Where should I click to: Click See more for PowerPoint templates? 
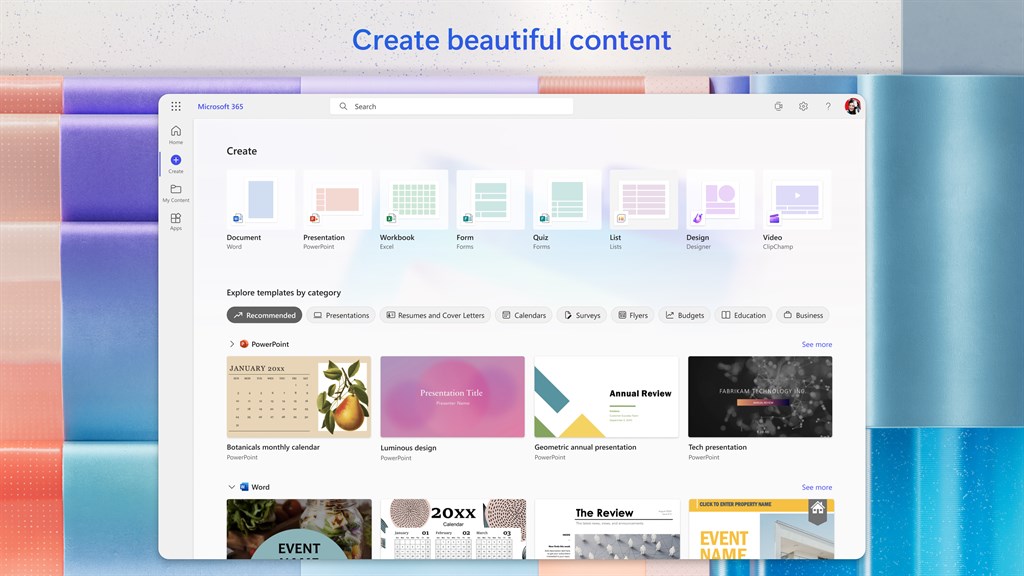(x=816, y=344)
